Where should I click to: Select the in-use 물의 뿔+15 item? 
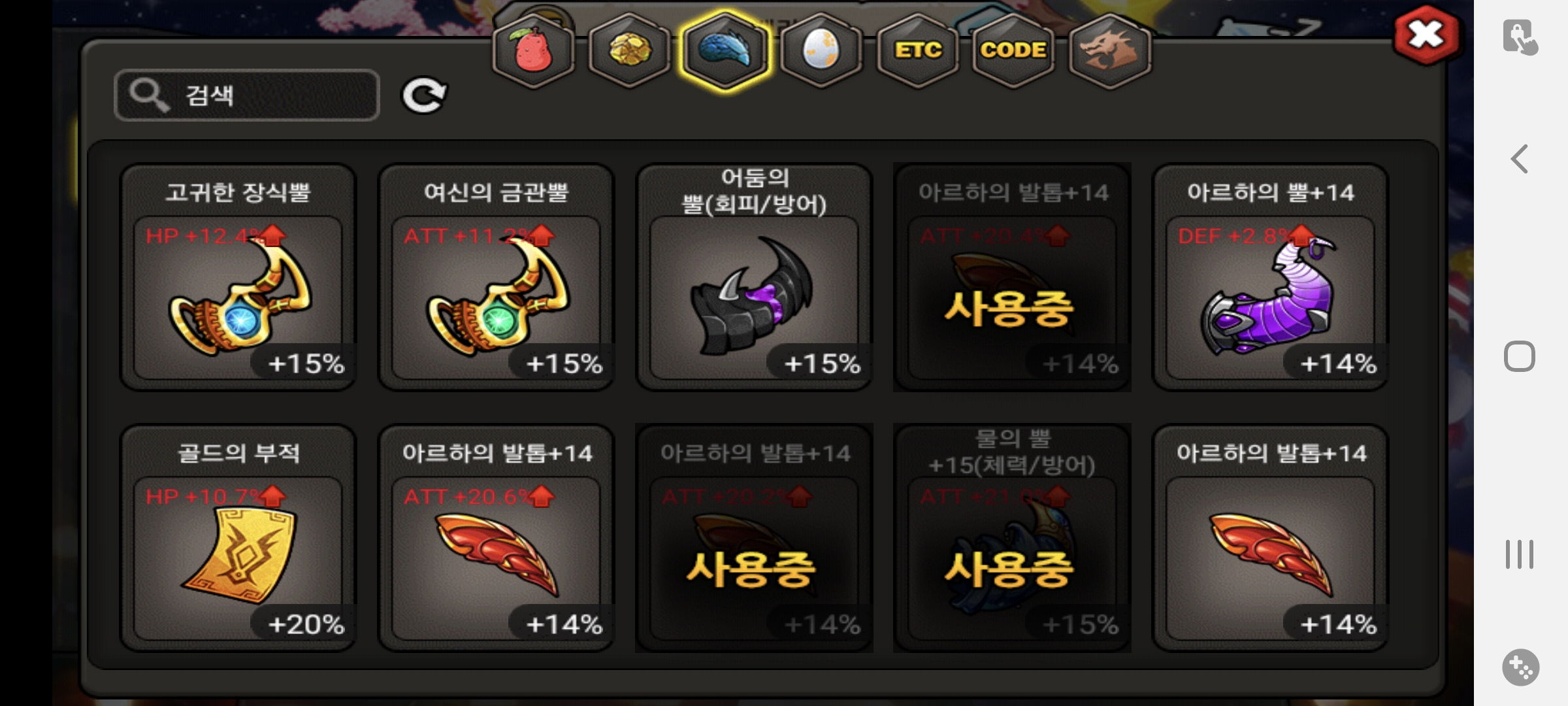[x=1013, y=538]
